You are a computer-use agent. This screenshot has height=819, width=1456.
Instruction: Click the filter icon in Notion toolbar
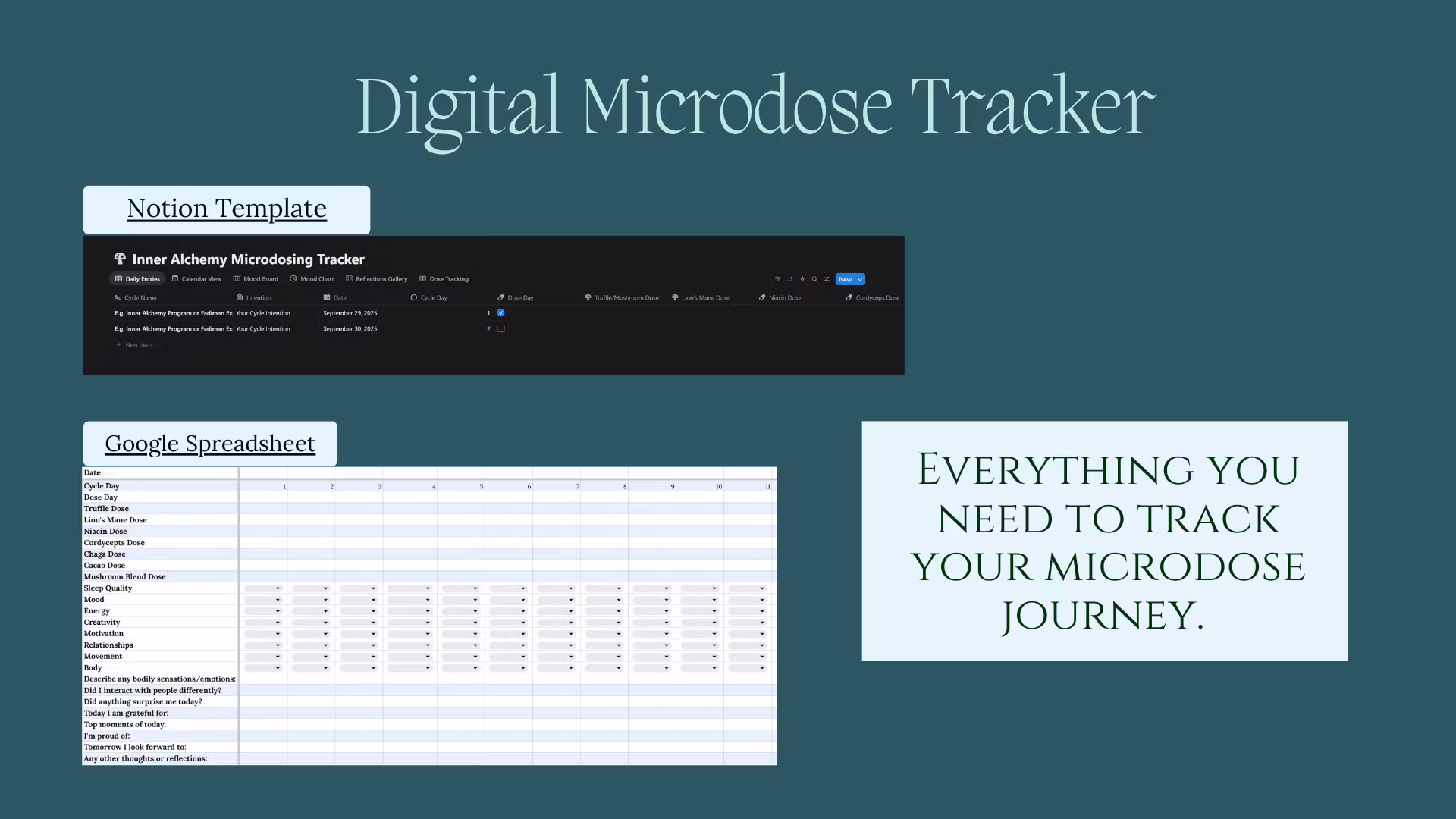coord(777,279)
